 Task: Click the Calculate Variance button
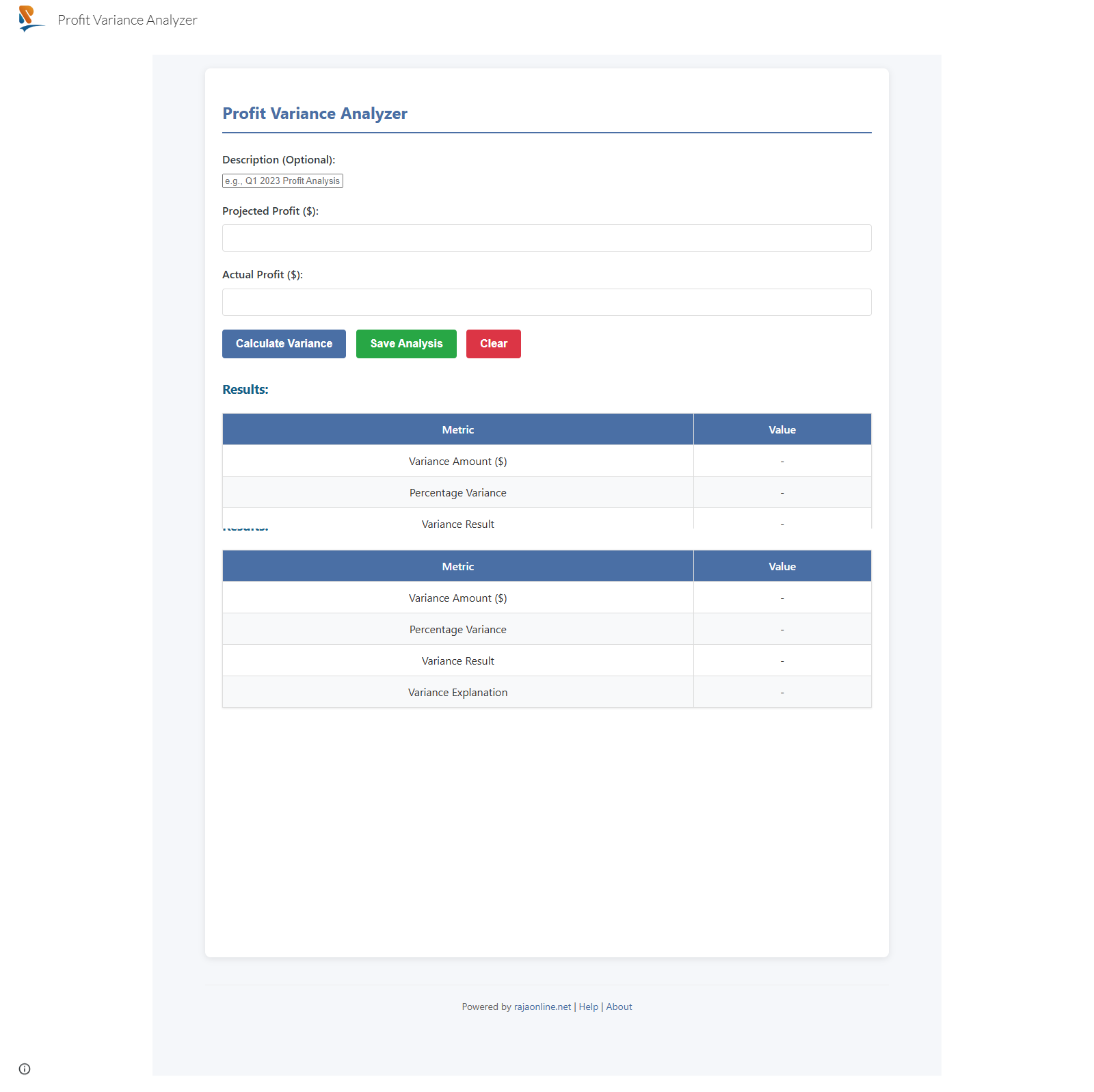point(284,344)
